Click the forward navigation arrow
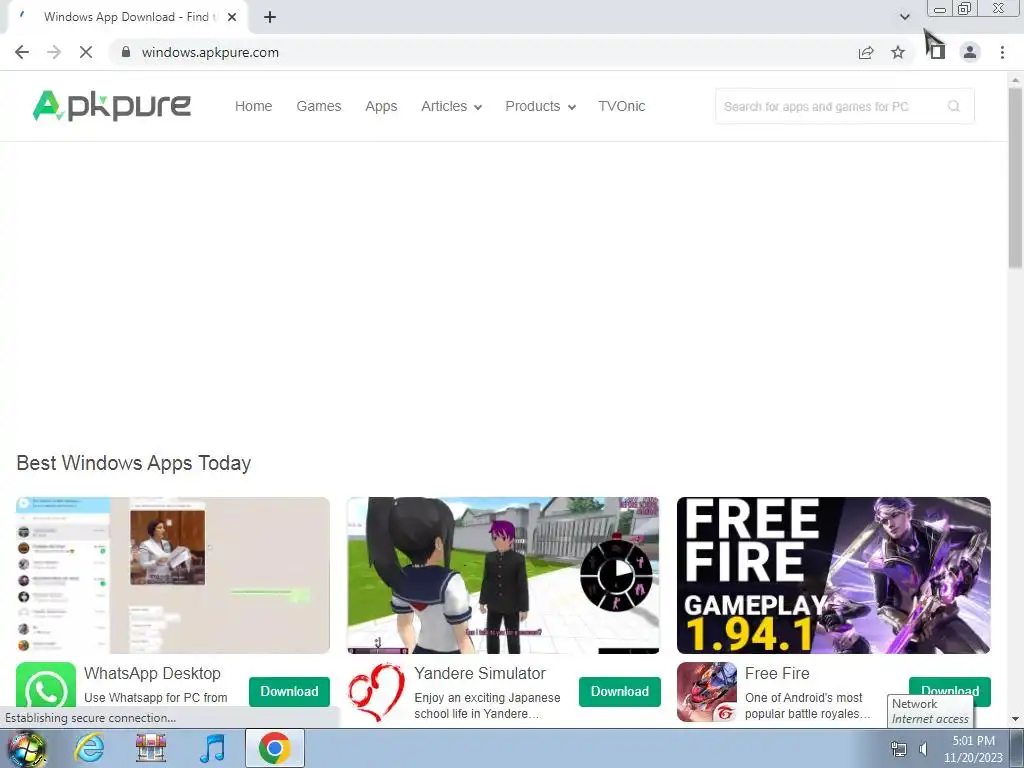This screenshot has width=1024, height=768. click(x=54, y=52)
